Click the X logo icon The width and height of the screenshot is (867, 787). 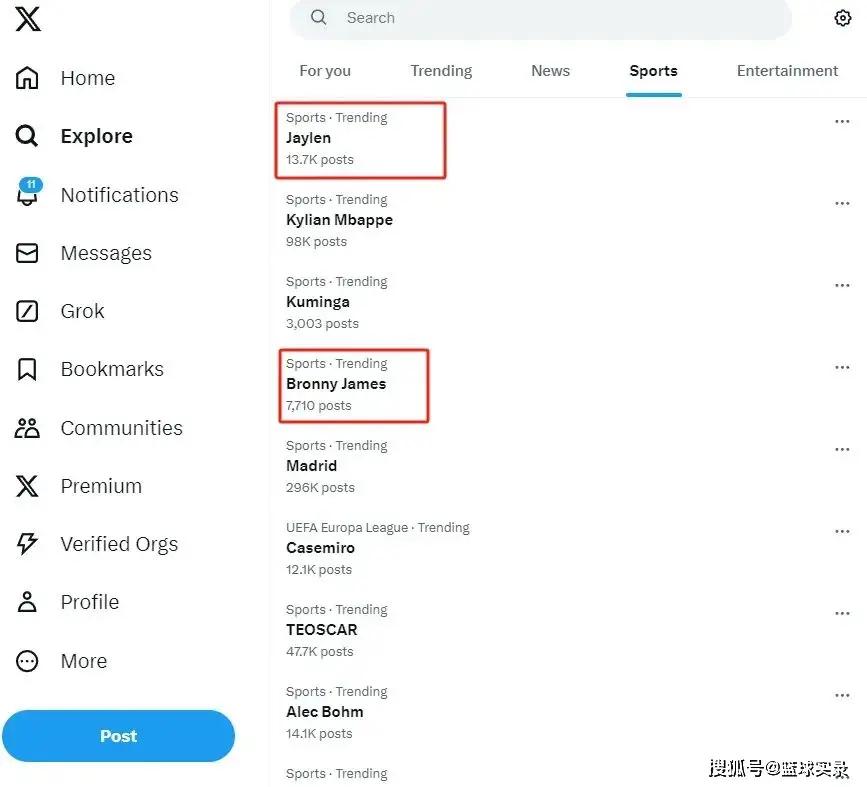[28, 18]
